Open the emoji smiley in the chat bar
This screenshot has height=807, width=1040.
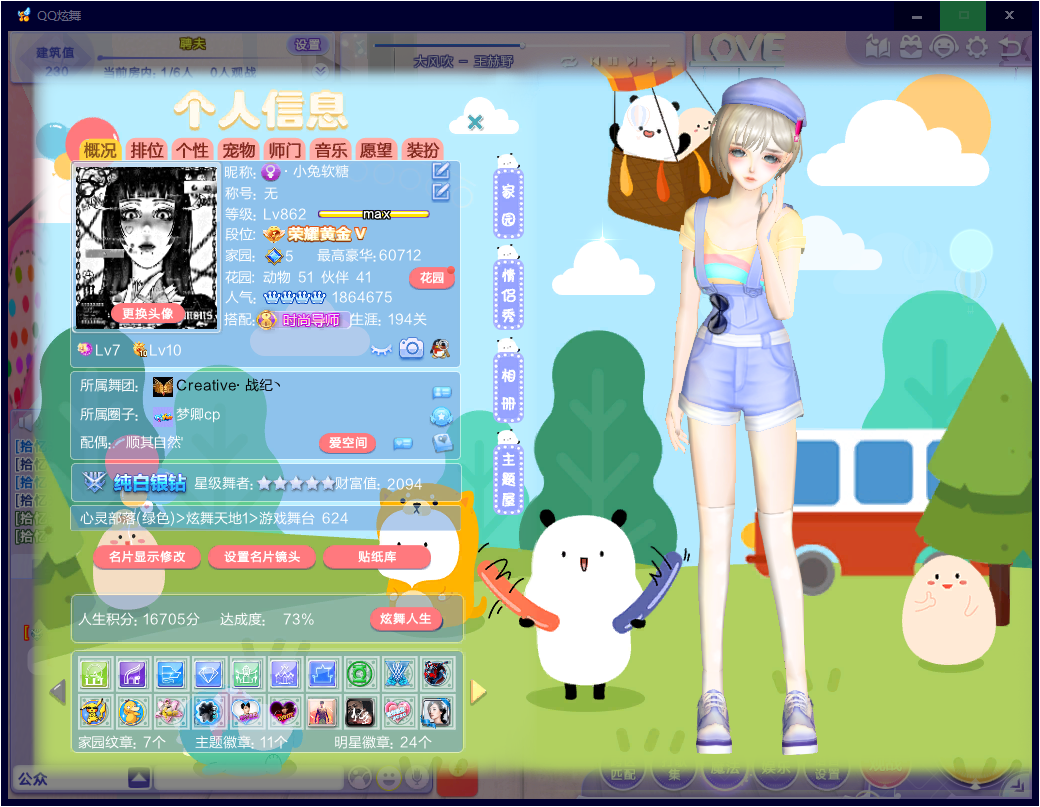[390, 778]
